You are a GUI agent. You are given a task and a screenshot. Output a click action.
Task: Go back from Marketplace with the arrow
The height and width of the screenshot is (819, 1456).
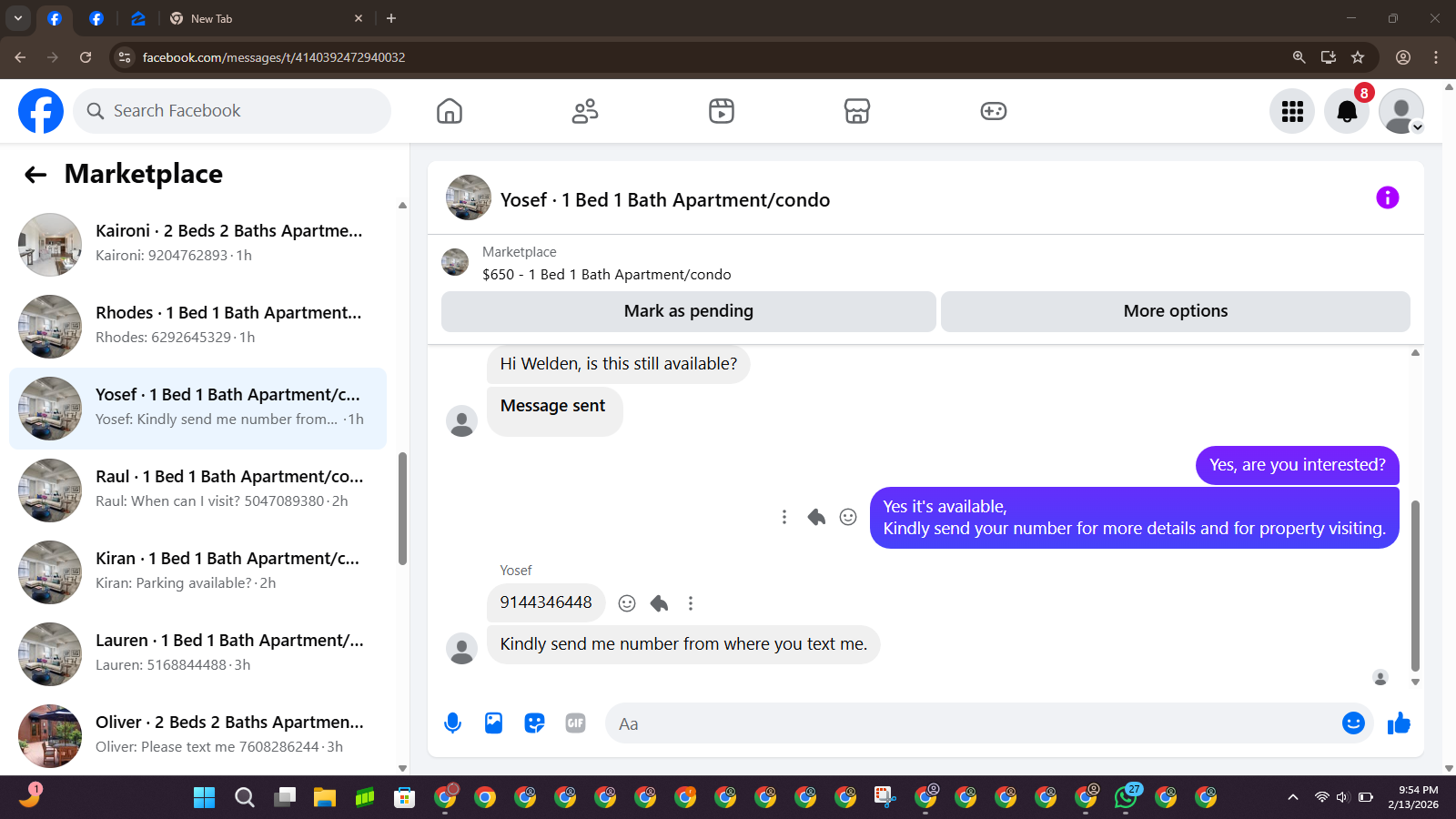click(x=35, y=175)
